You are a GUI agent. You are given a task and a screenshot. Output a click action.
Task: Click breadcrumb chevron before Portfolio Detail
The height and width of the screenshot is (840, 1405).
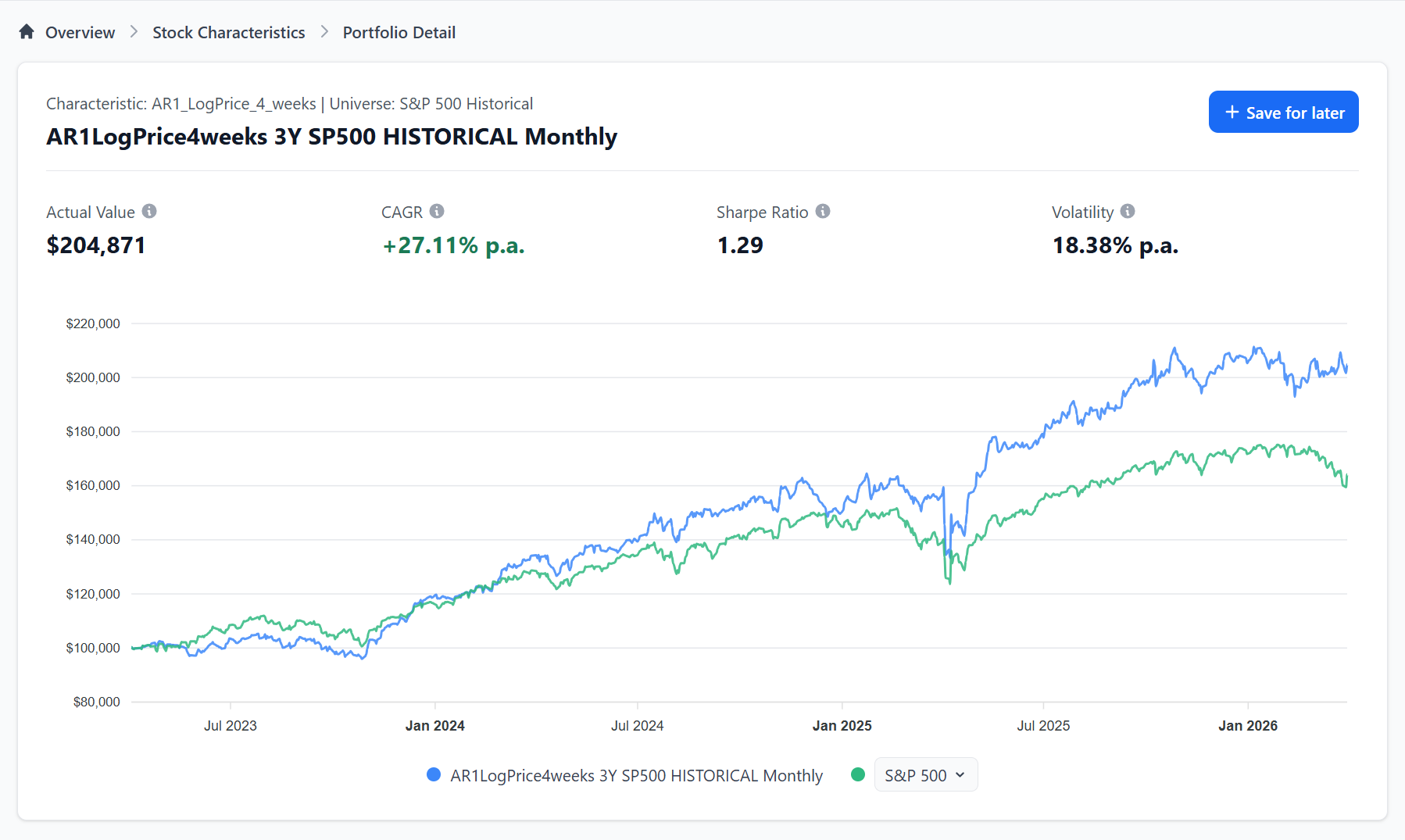pos(324,32)
